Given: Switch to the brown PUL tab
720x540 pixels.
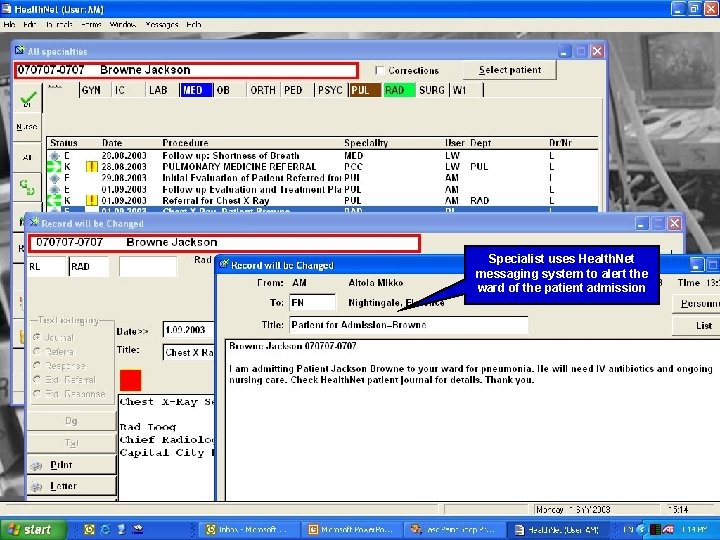Looking at the screenshot, I should click(x=365, y=90).
